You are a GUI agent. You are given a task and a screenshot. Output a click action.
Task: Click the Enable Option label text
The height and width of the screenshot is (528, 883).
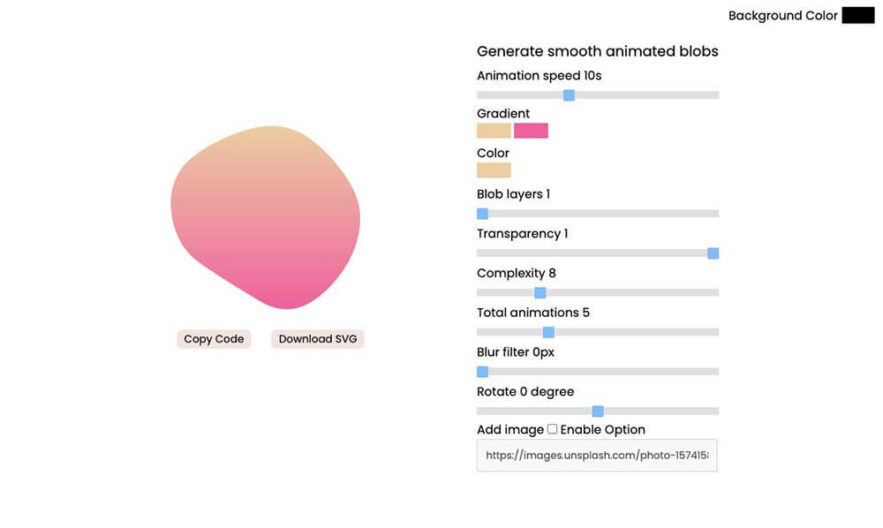603,429
